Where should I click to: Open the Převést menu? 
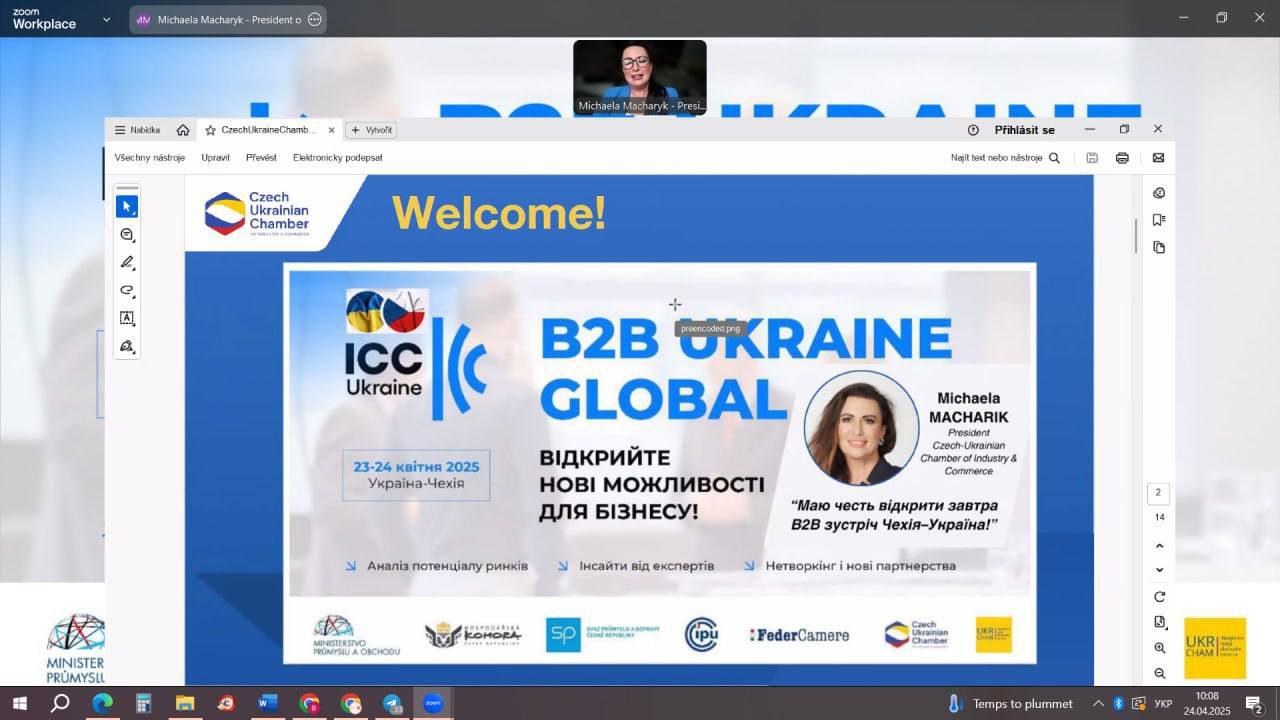(261, 158)
